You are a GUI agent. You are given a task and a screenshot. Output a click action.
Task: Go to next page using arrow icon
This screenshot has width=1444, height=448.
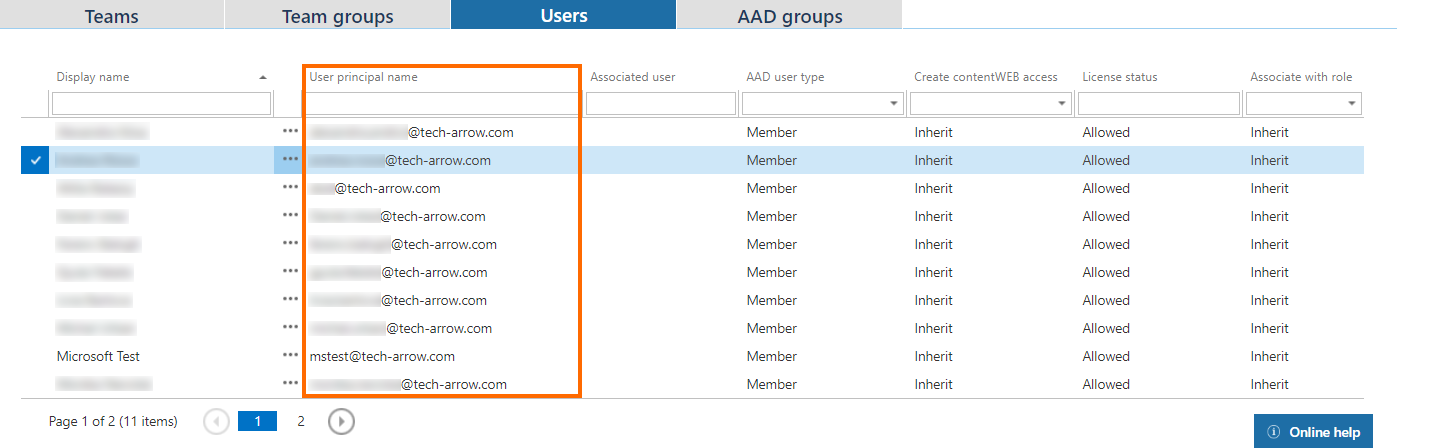pyautogui.click(x=341, y=422)
